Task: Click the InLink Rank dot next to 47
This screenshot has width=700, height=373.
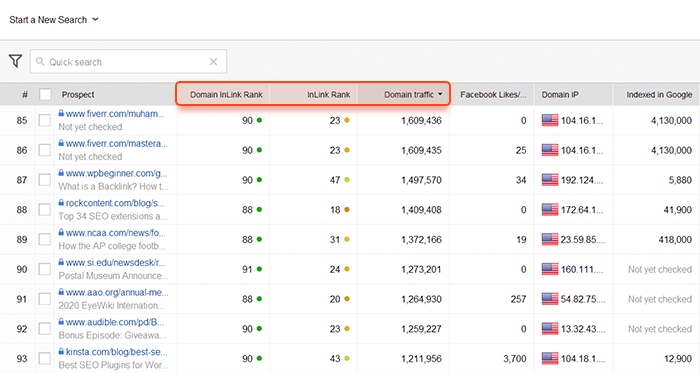Action: (x=347, y=180)
